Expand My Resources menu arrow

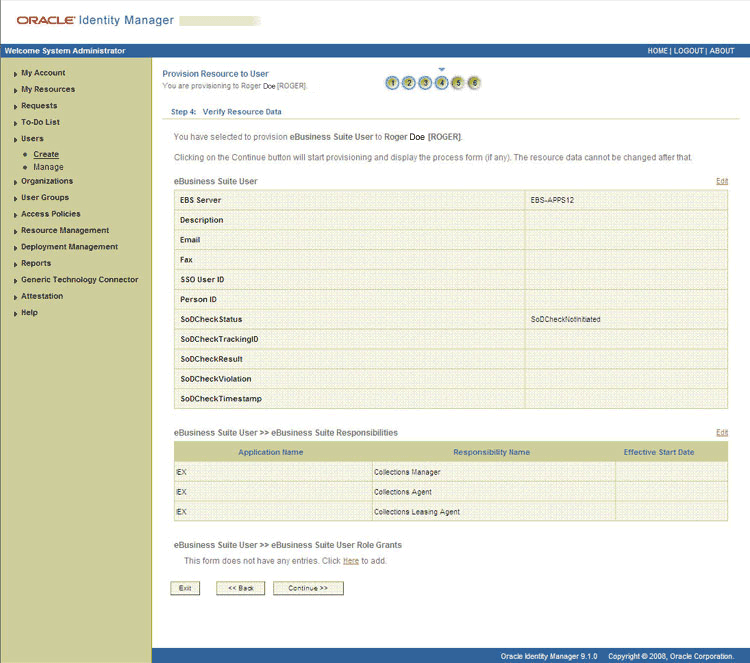(x=15, y=90)
